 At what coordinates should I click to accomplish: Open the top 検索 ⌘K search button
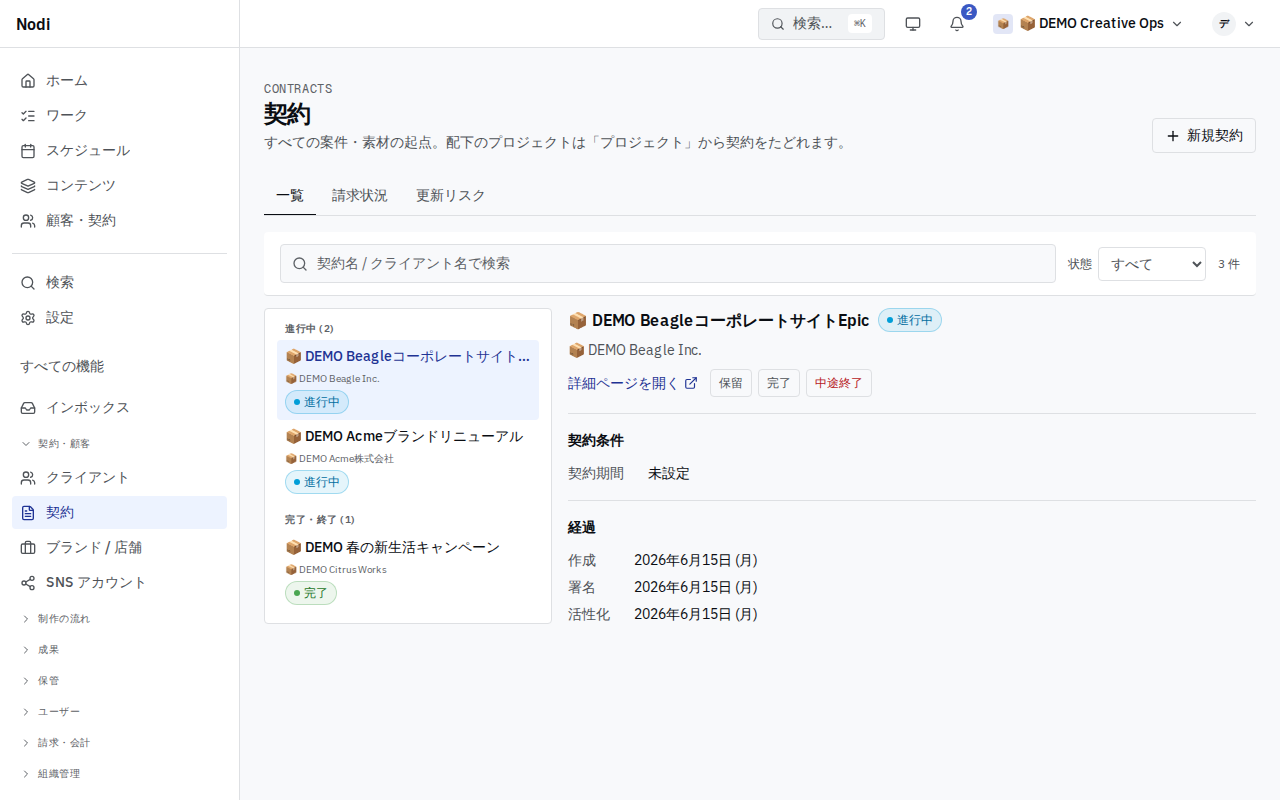(821, 24)
